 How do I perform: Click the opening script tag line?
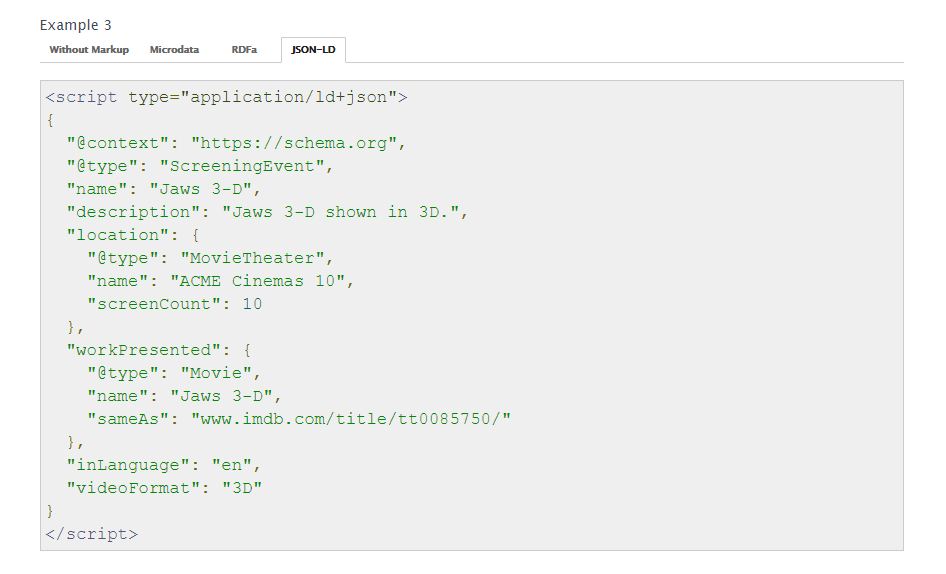(x=226, y=97)
